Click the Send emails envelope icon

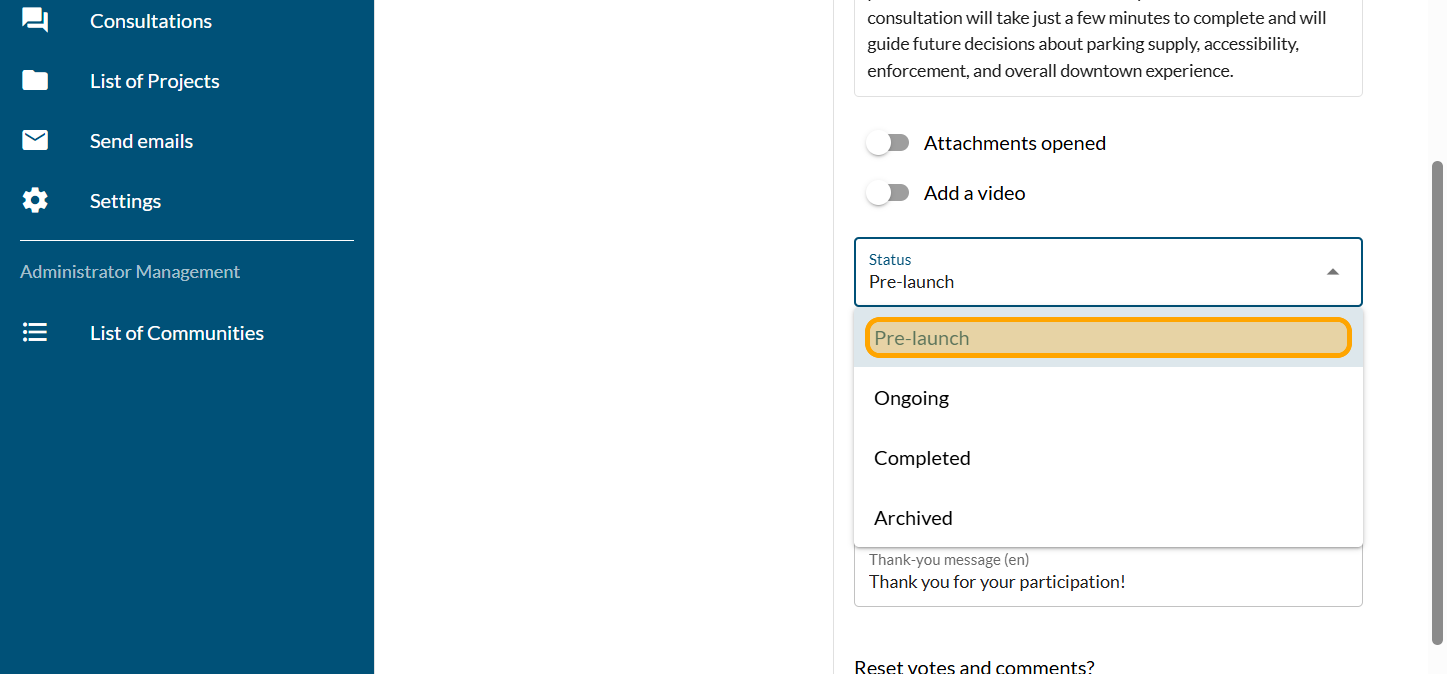tap(35, 141)
